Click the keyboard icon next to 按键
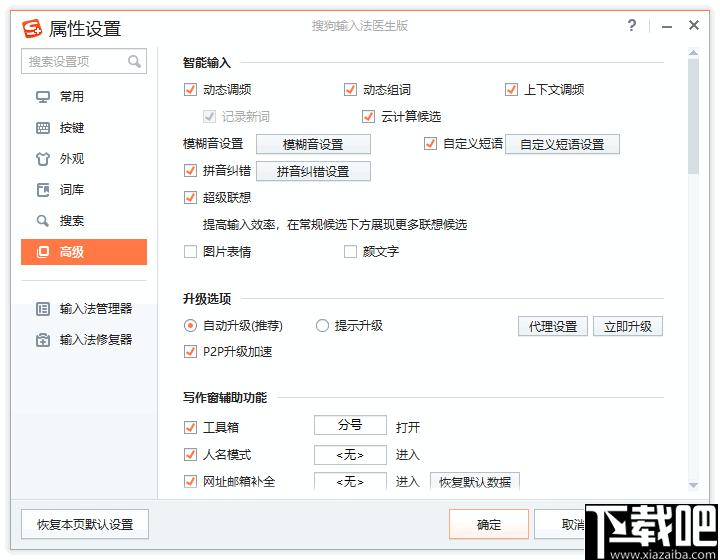The width and height of the screenshot is (720, 560). (x=43, y=128)
